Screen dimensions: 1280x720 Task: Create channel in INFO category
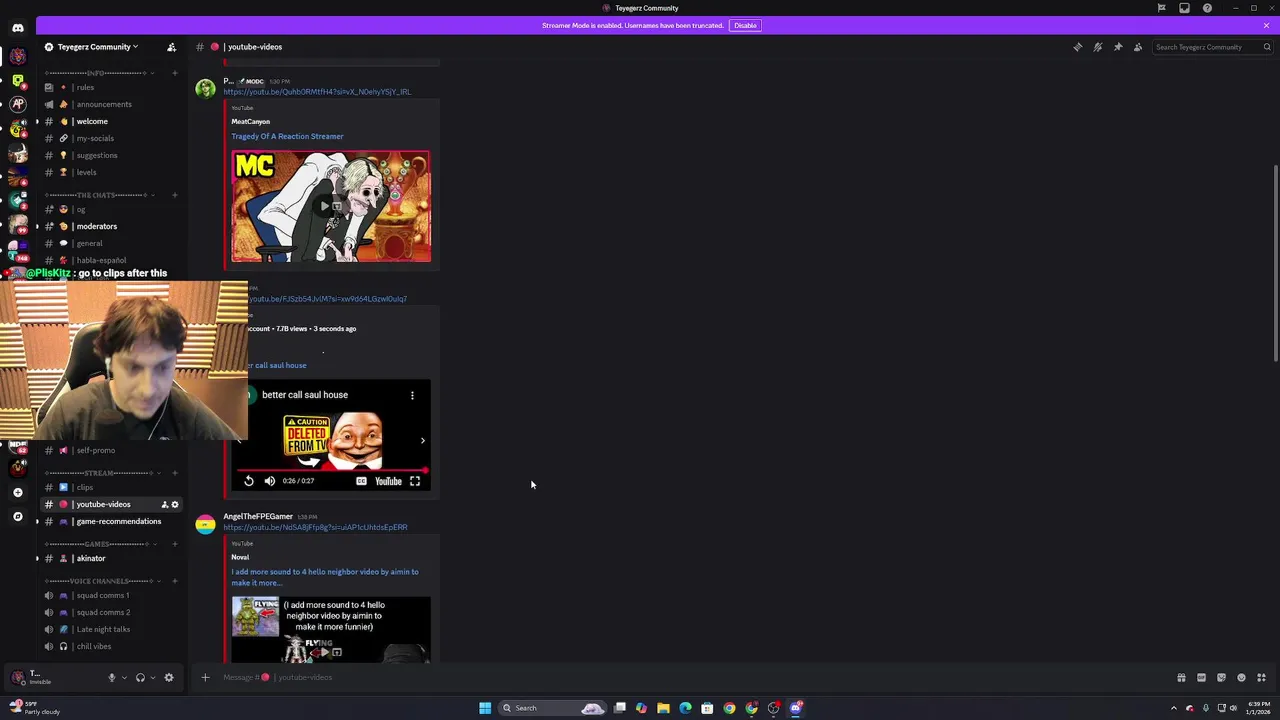click(175, 73)
